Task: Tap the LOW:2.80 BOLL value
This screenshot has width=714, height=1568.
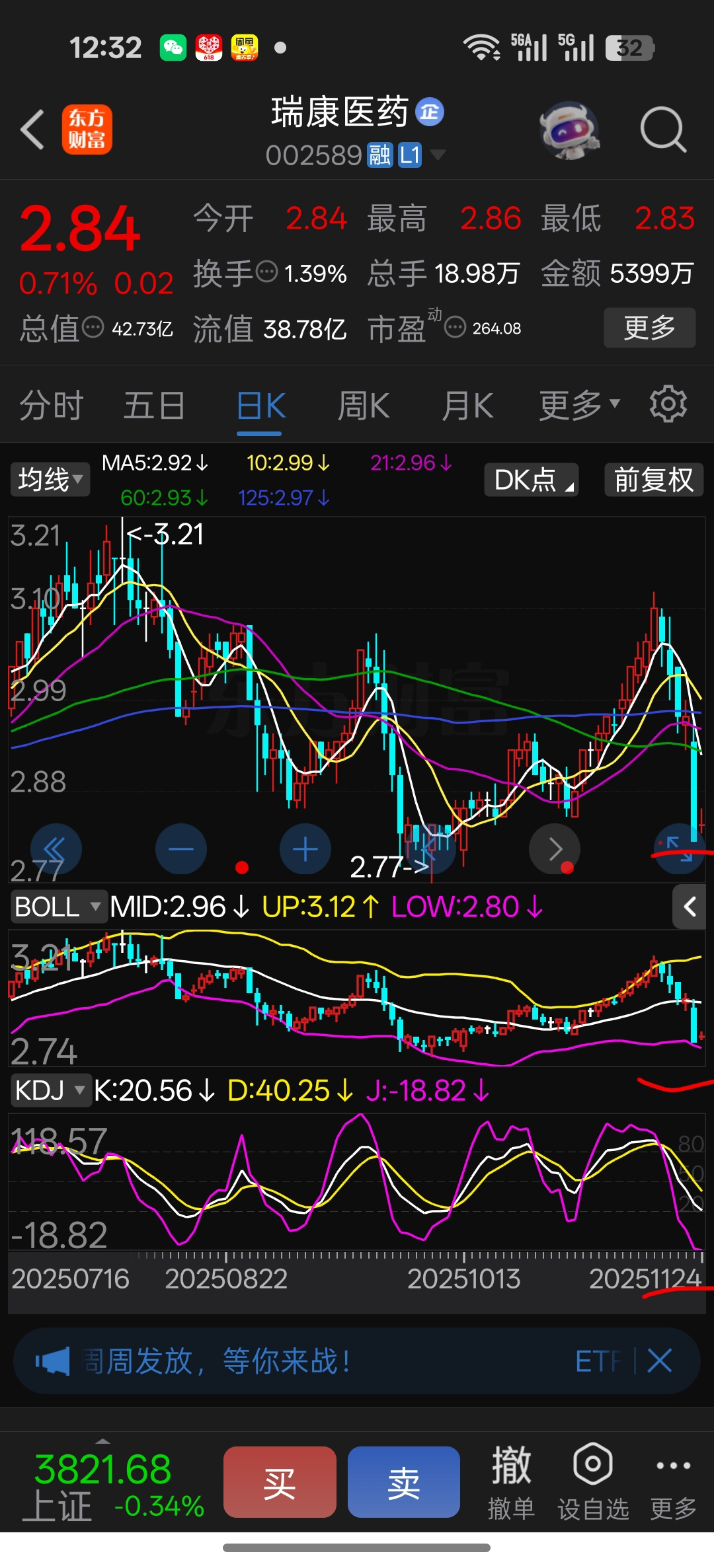Action: 467,907
